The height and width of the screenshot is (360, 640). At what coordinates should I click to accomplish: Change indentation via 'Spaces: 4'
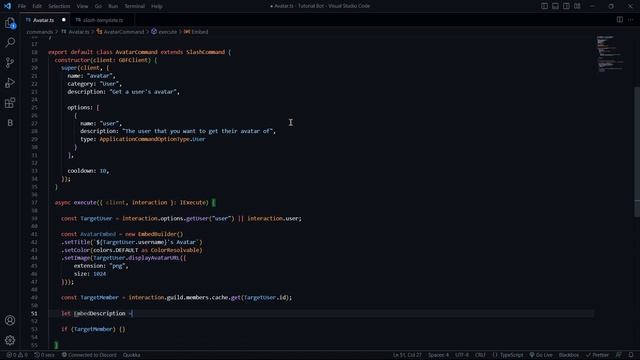pos(438,355)
